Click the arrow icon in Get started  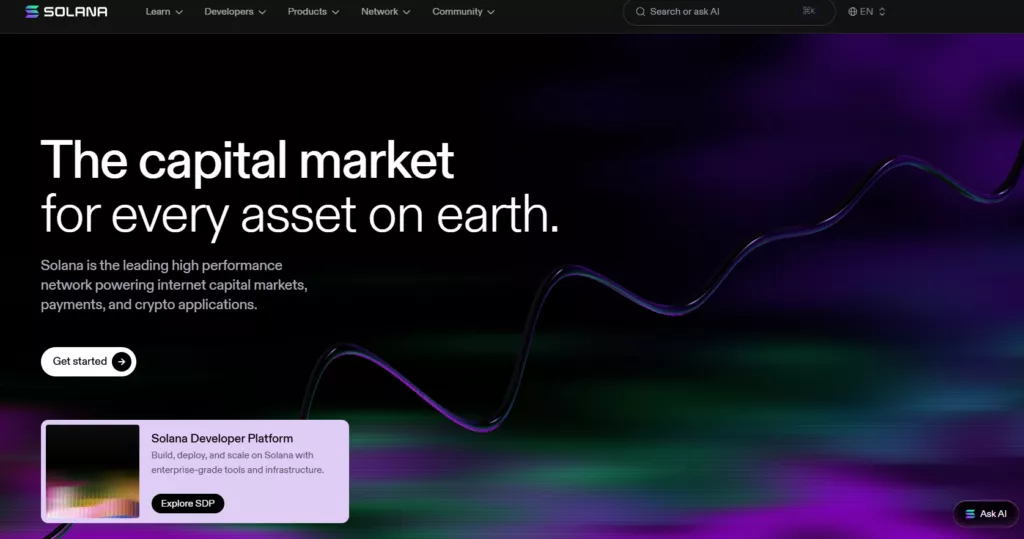click(121, 361)
